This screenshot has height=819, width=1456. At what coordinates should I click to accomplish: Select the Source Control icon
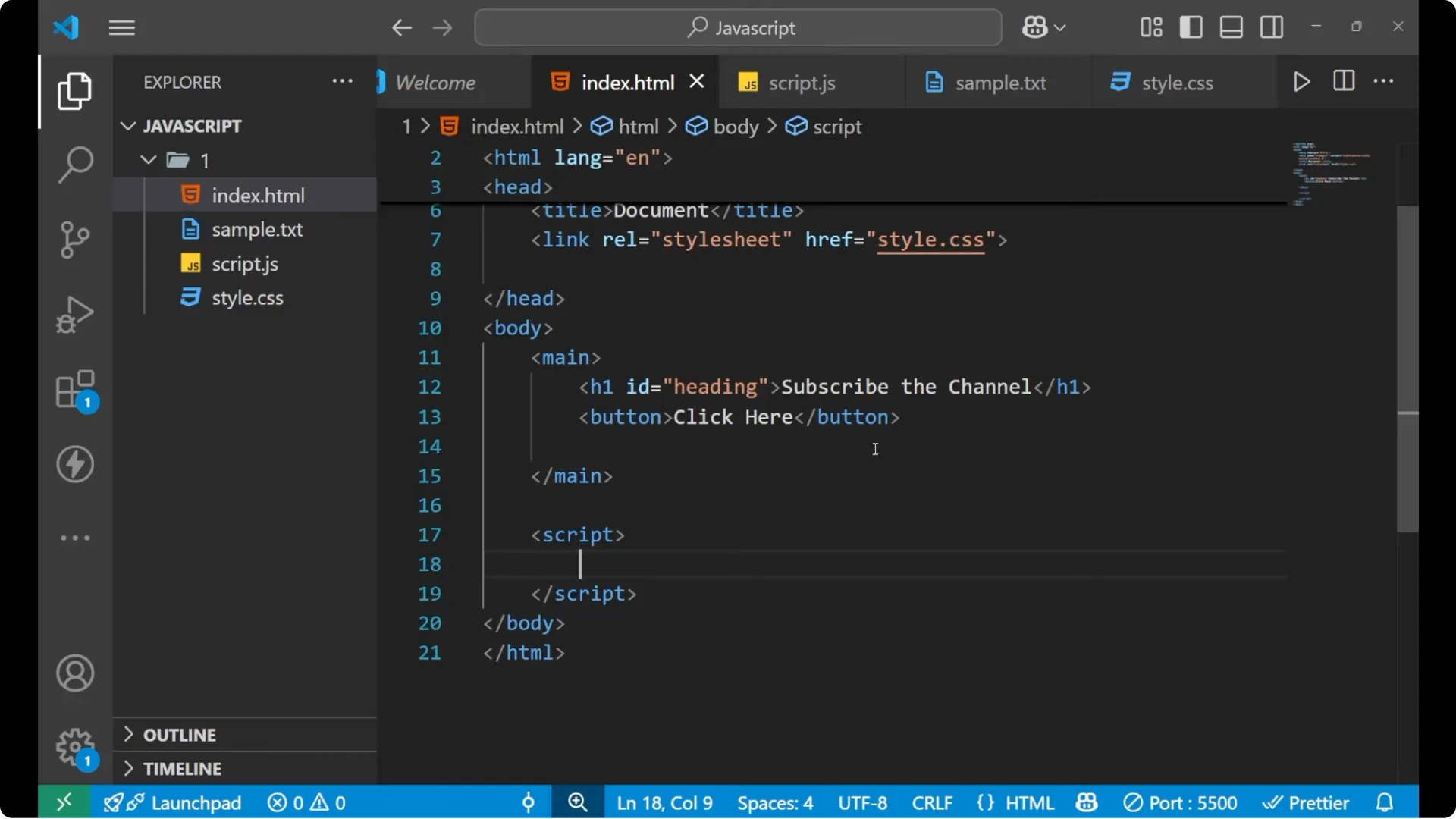[74, 239]
